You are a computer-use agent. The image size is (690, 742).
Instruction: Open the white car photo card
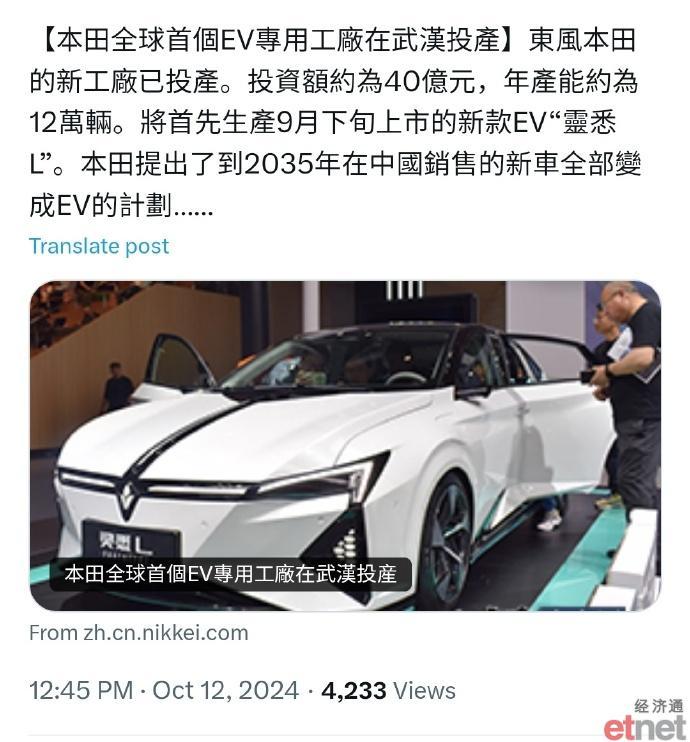pos(345,446)
